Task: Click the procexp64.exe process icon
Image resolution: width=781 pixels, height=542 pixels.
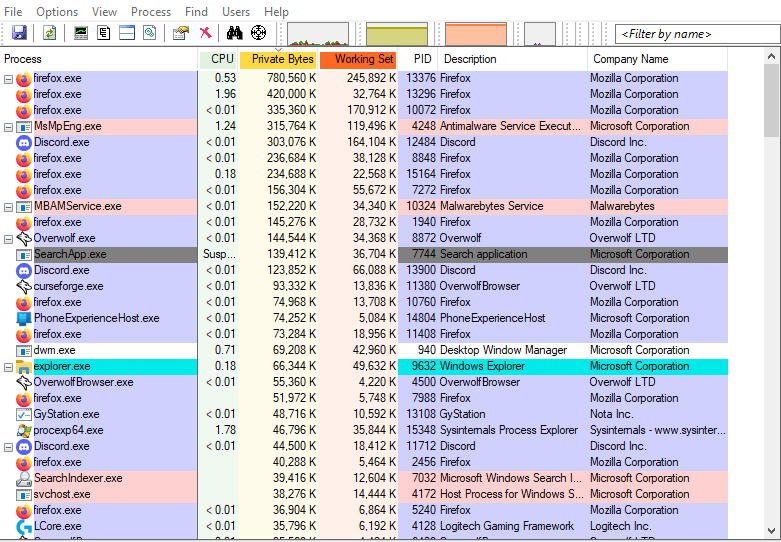Action: tap(24, 430)
